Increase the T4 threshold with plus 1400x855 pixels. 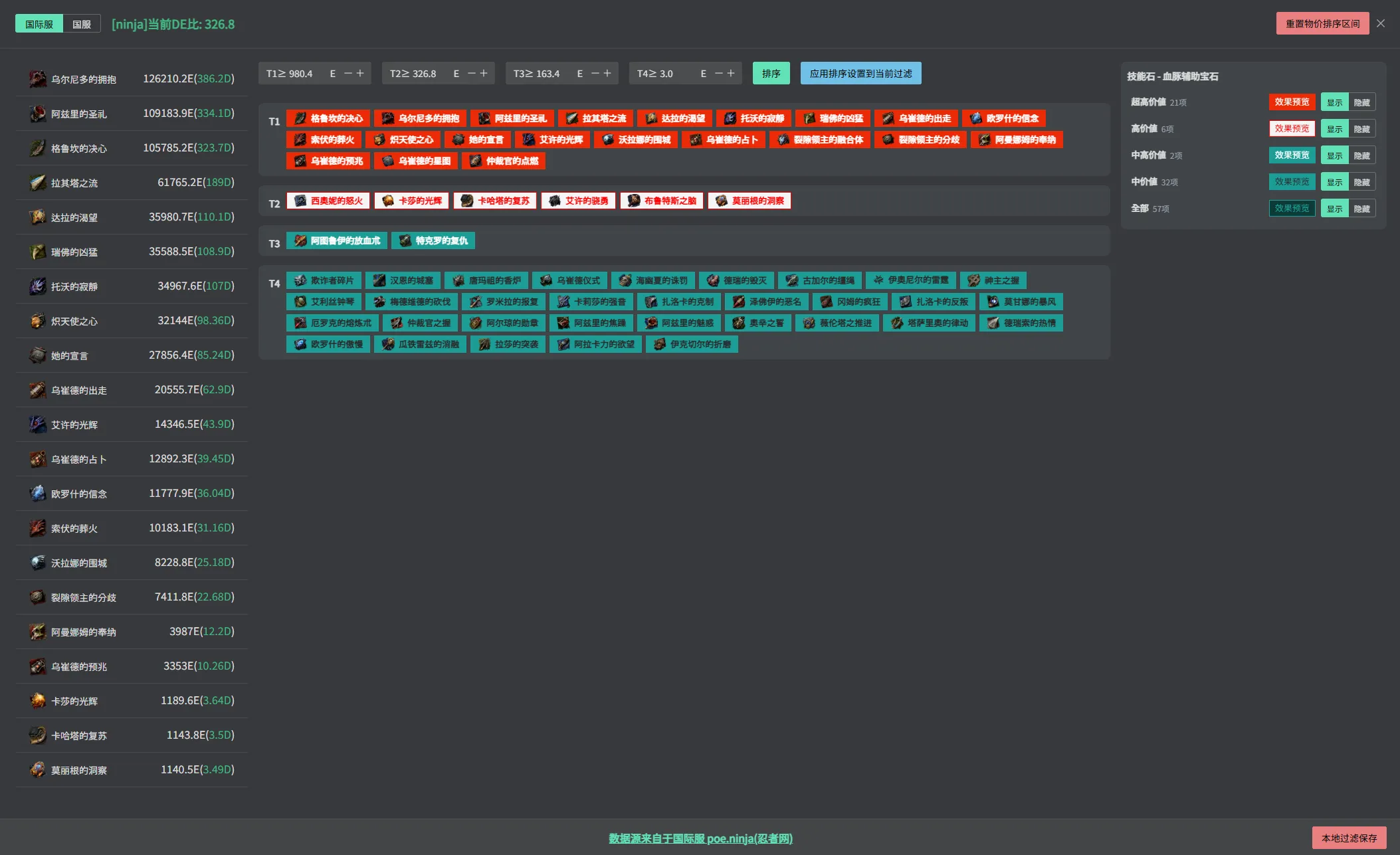coord(731,73)
